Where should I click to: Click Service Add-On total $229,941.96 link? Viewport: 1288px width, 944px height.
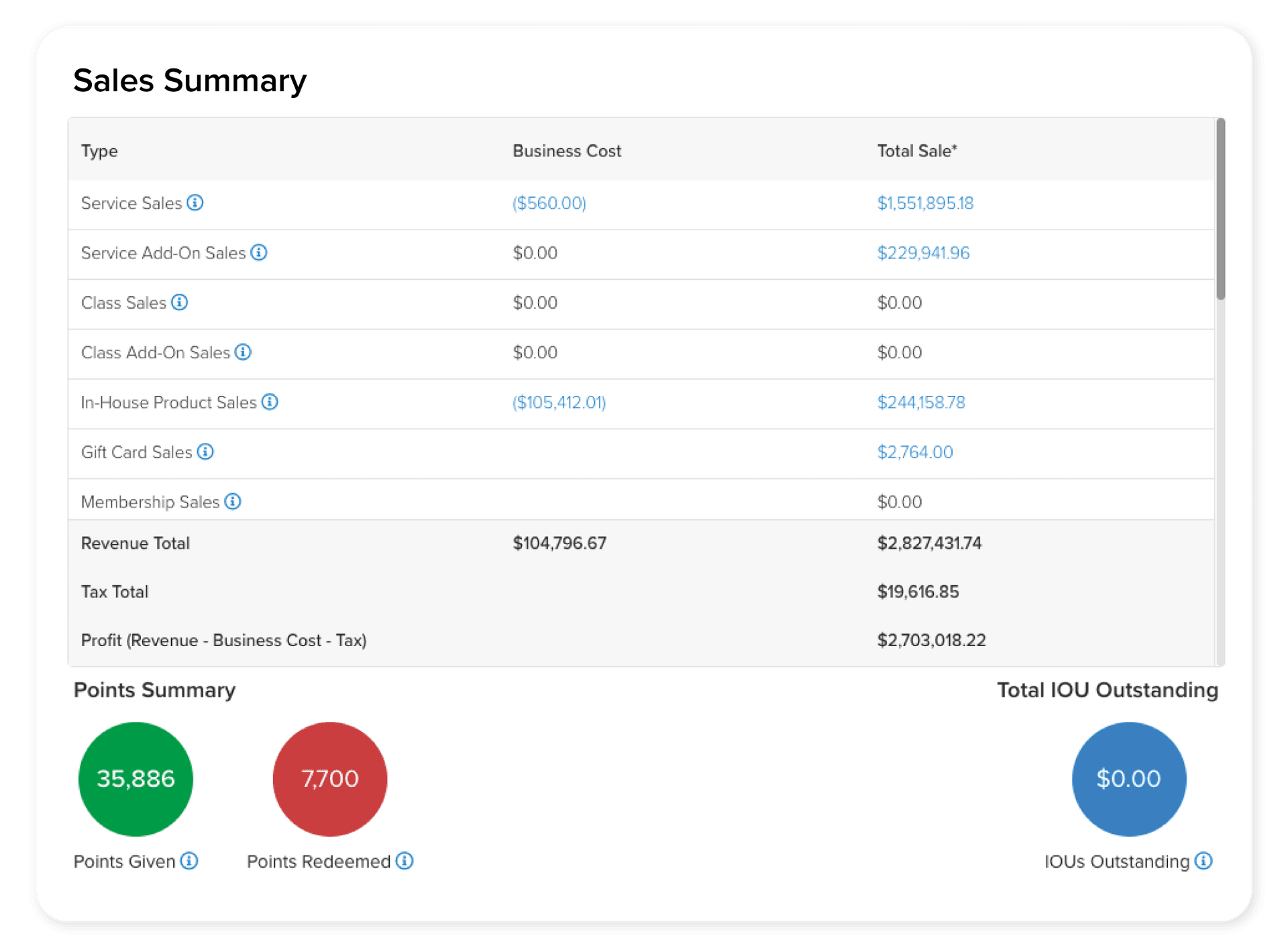click(923, 253)
